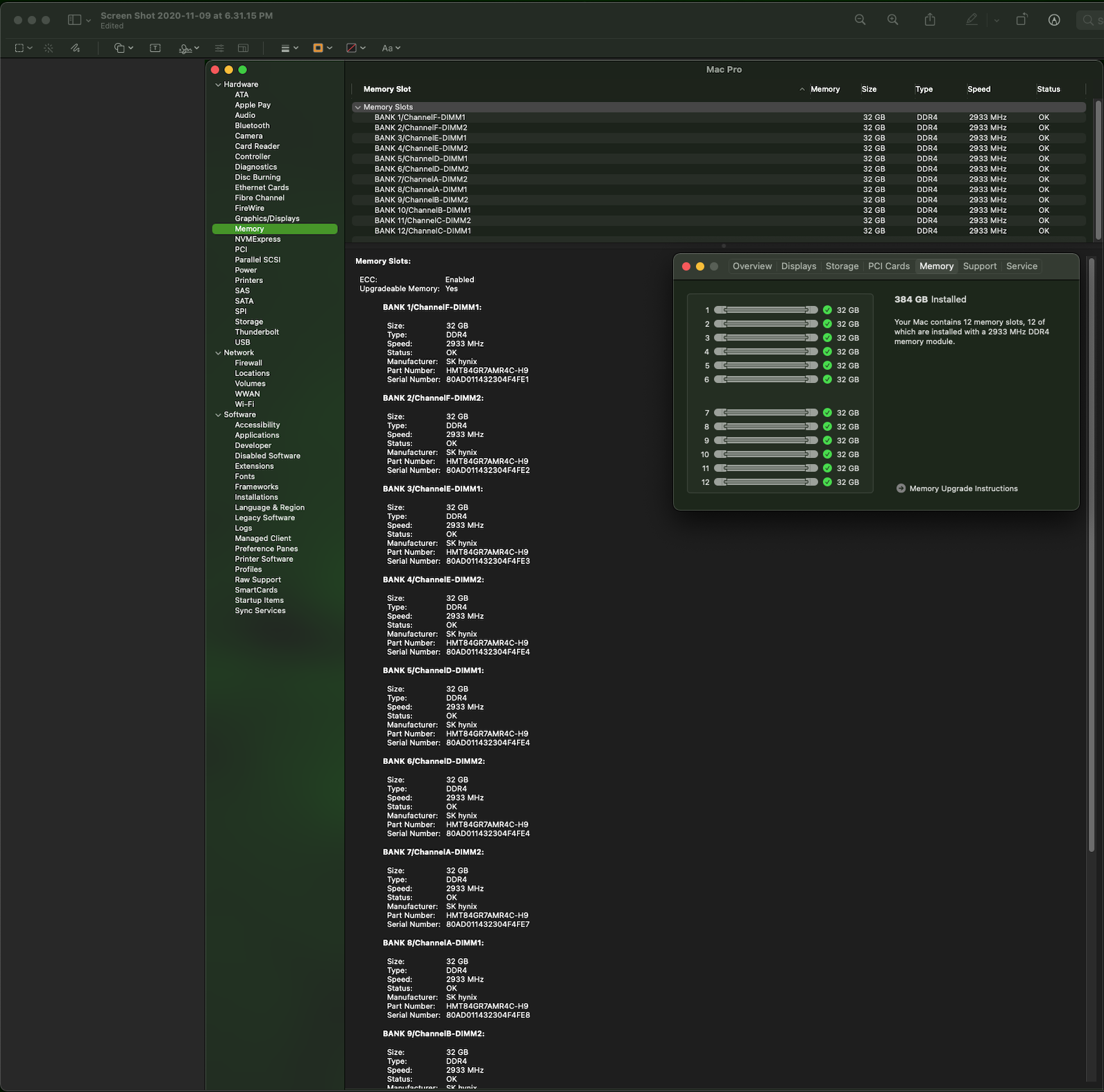Zoom in using the magnifier plus icon

click(893, 20)
